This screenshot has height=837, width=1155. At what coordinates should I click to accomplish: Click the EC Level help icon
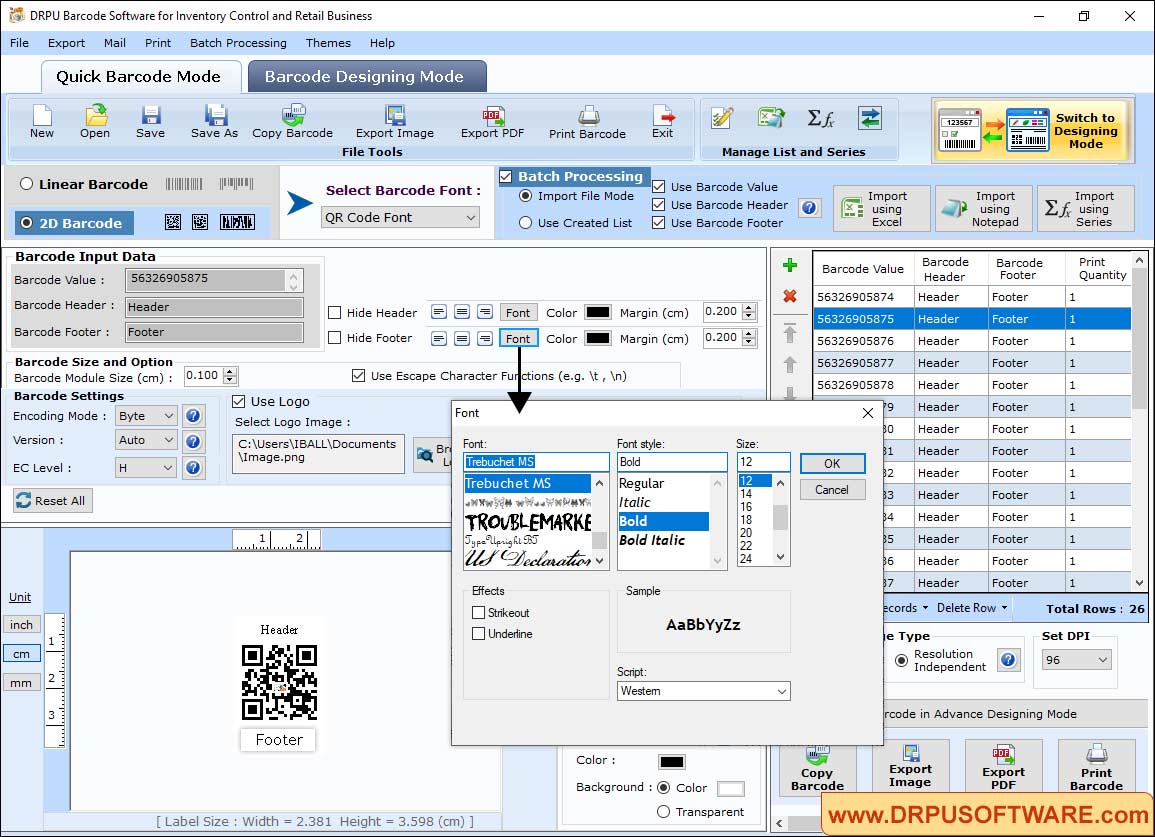193,468
